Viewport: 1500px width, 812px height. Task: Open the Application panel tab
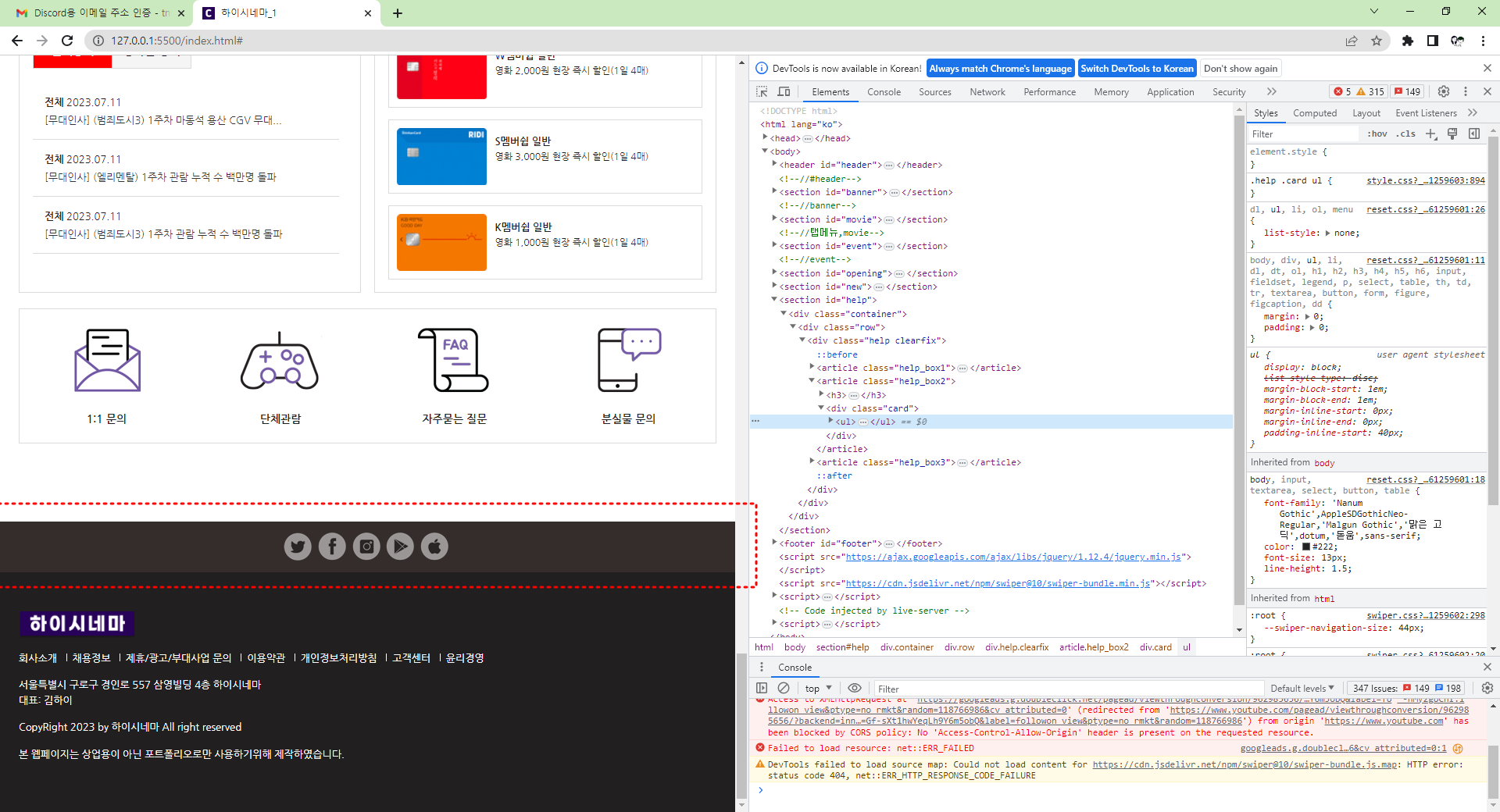pyautogui.click(x=1170, y=91)
